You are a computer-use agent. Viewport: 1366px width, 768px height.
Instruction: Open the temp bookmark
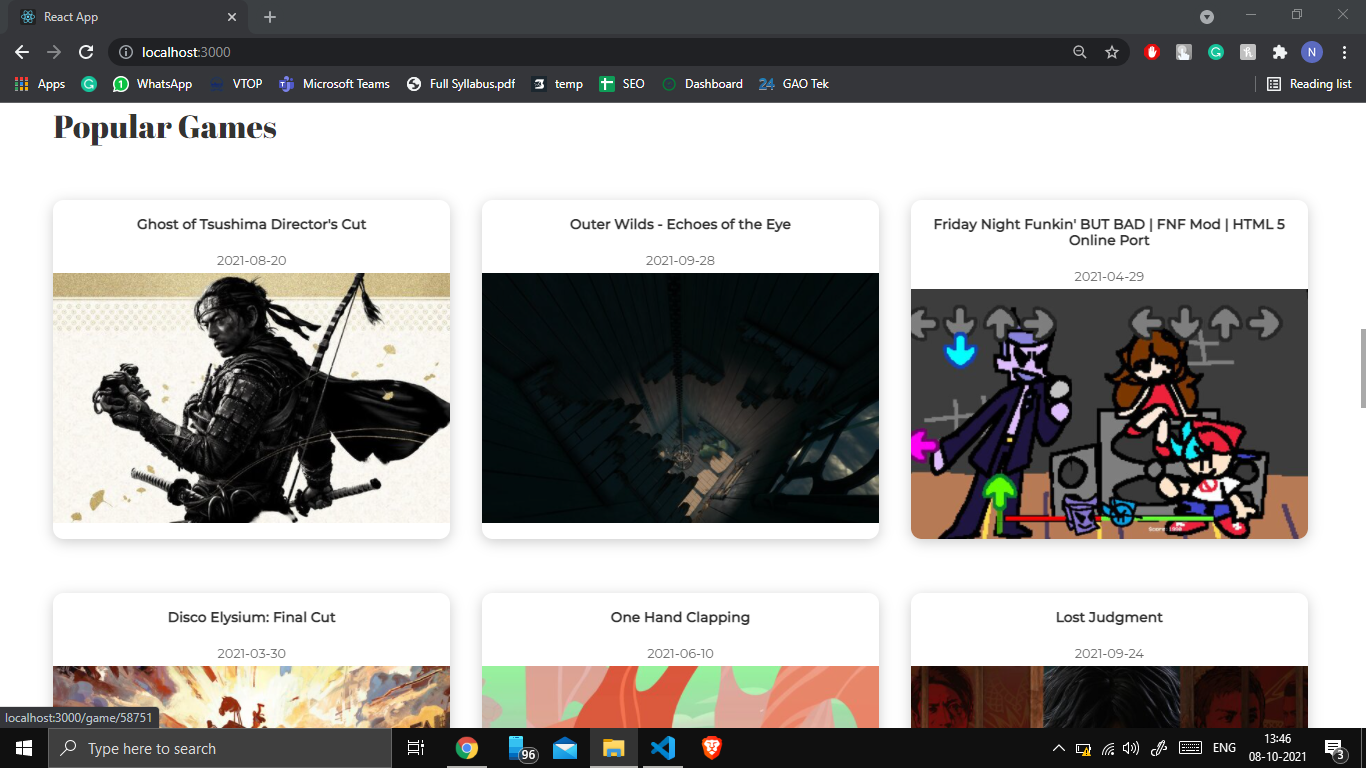[x=557, y=84]
